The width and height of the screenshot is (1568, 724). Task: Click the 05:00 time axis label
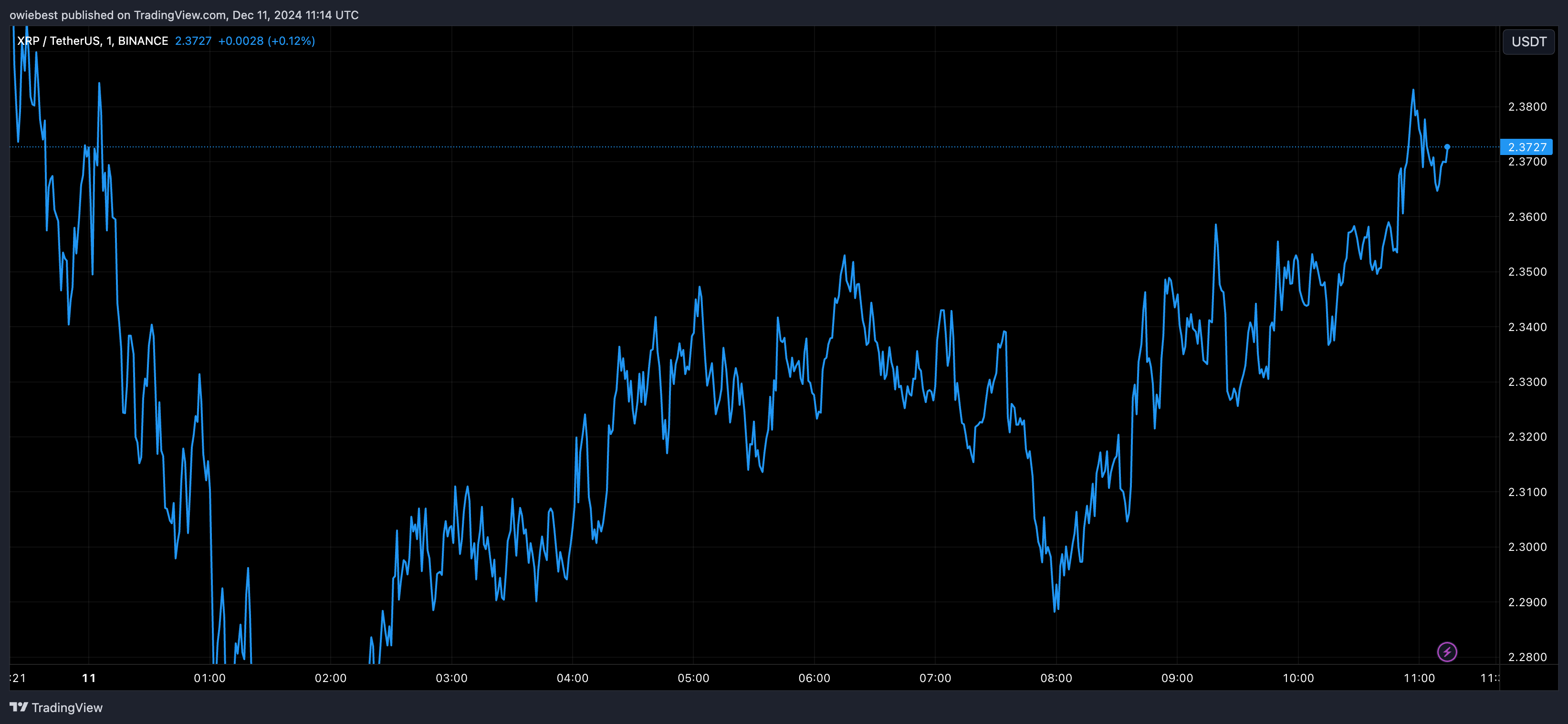(x=693, y=678)
